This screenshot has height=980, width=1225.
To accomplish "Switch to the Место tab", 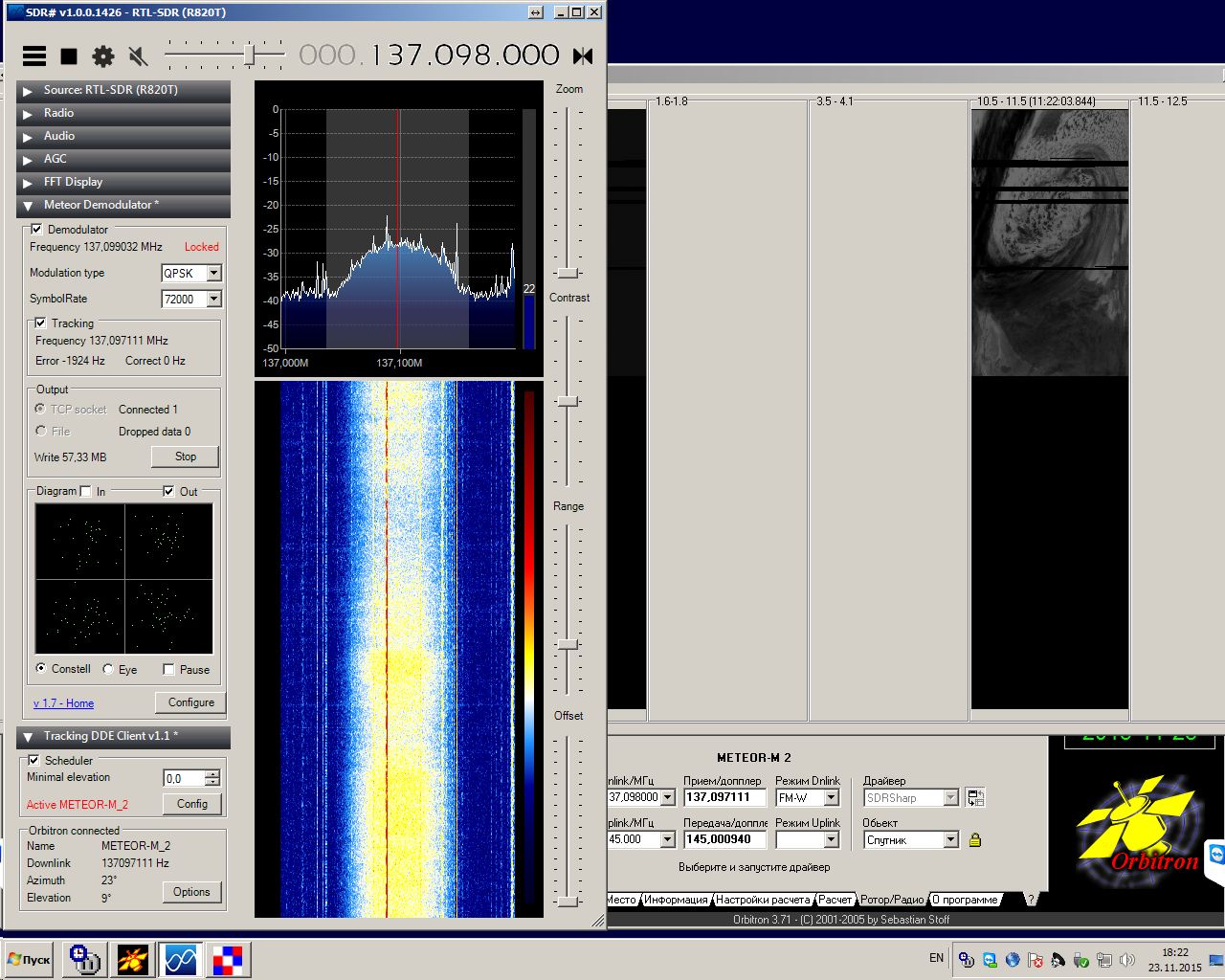I will click(621, 900).
